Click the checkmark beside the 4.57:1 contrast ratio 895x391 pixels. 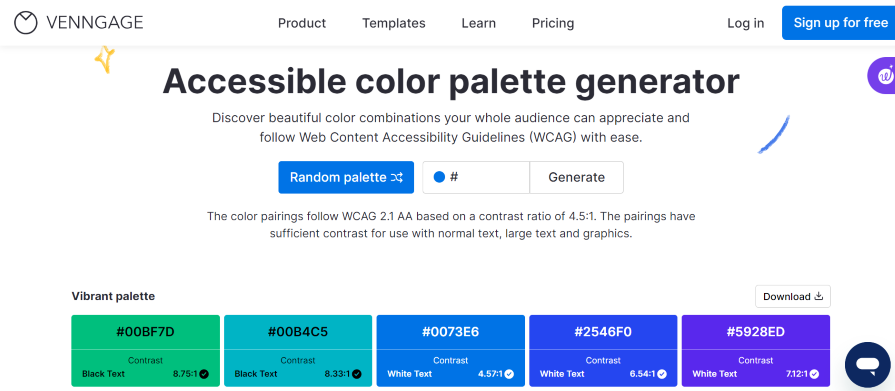pos(509,374)
